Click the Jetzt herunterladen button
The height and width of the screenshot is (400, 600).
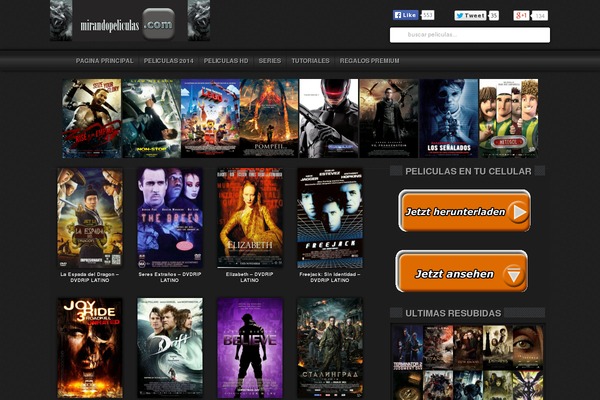[x=464, y=211]
